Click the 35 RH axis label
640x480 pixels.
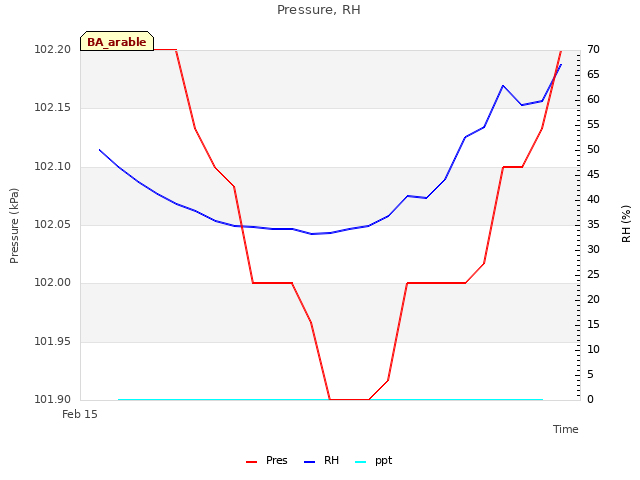(593, 224)
